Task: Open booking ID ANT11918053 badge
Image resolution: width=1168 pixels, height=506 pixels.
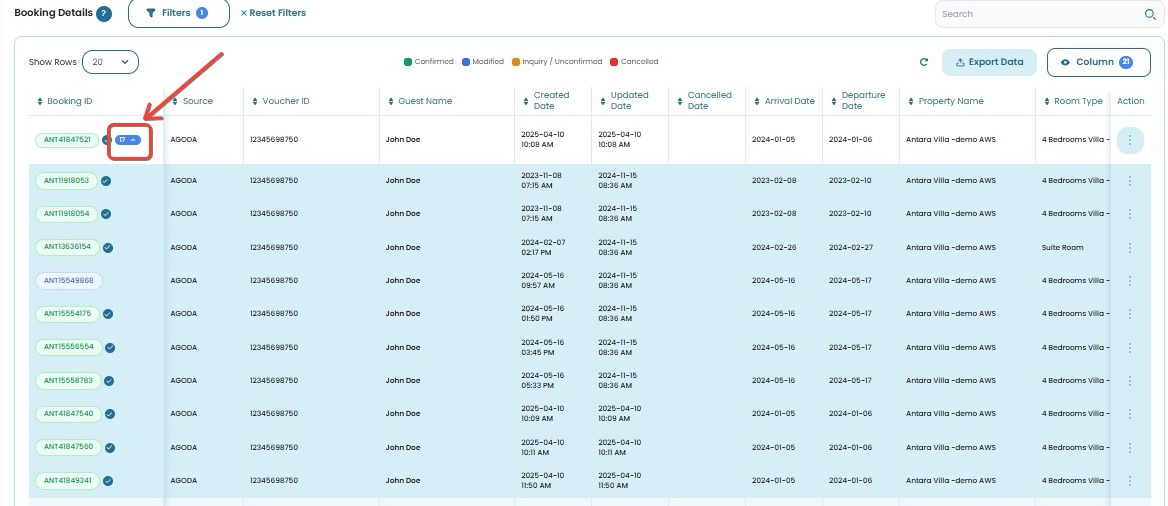Action: [x=66, y=180]
